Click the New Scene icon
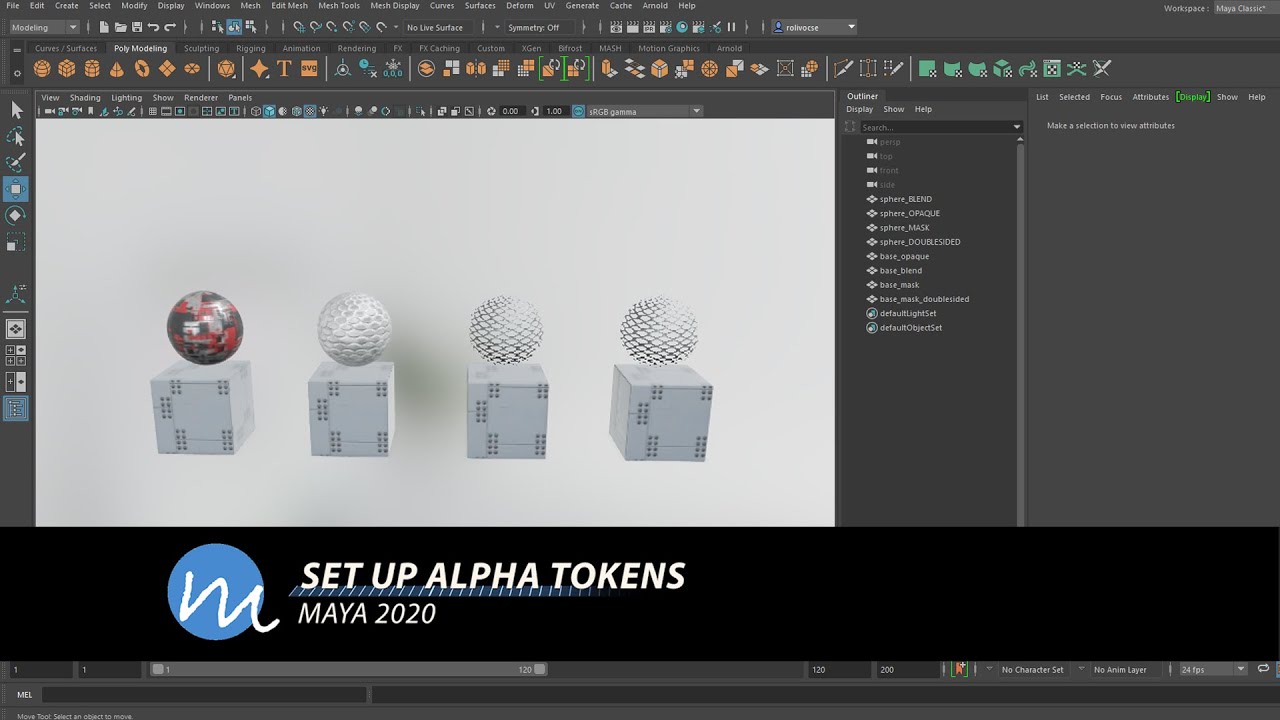 click(104, 27)
